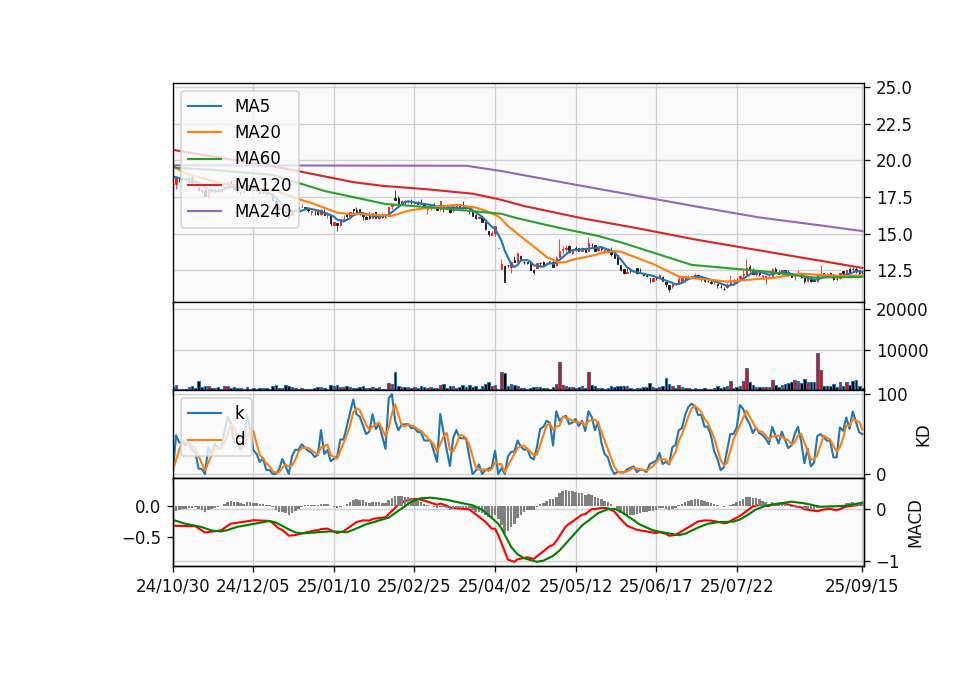Click the tallest volume bar in September
960x690 pixels.
[x=817, y=371]
